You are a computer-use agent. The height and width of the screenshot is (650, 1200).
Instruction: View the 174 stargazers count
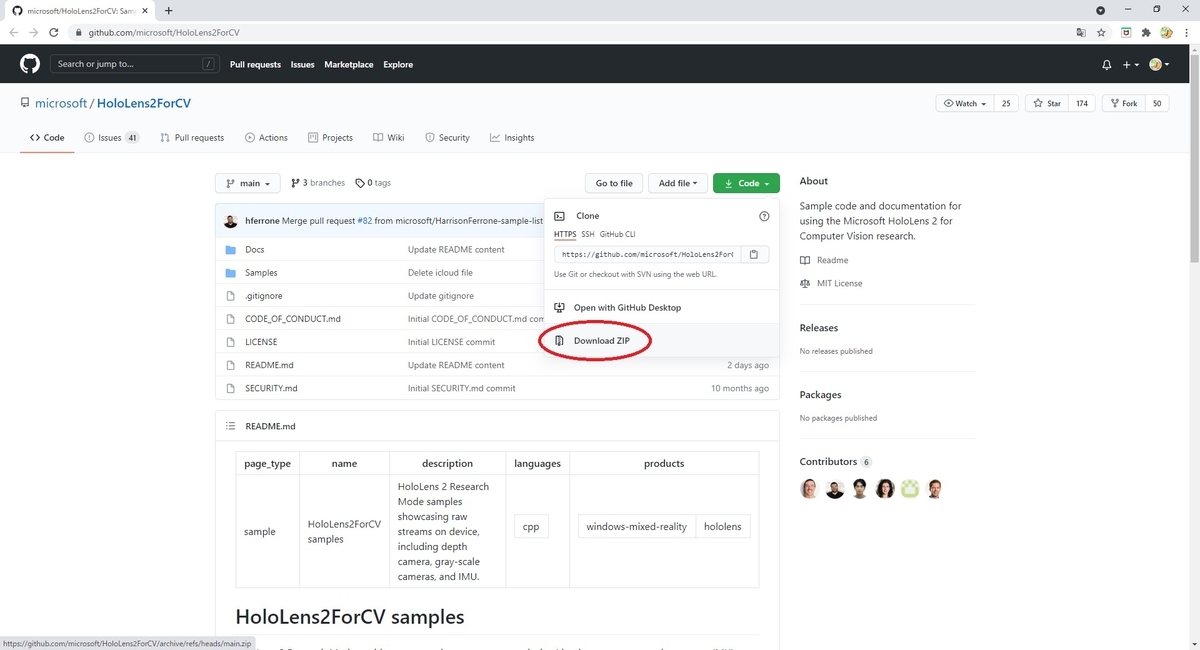[x=1082, y=103]
